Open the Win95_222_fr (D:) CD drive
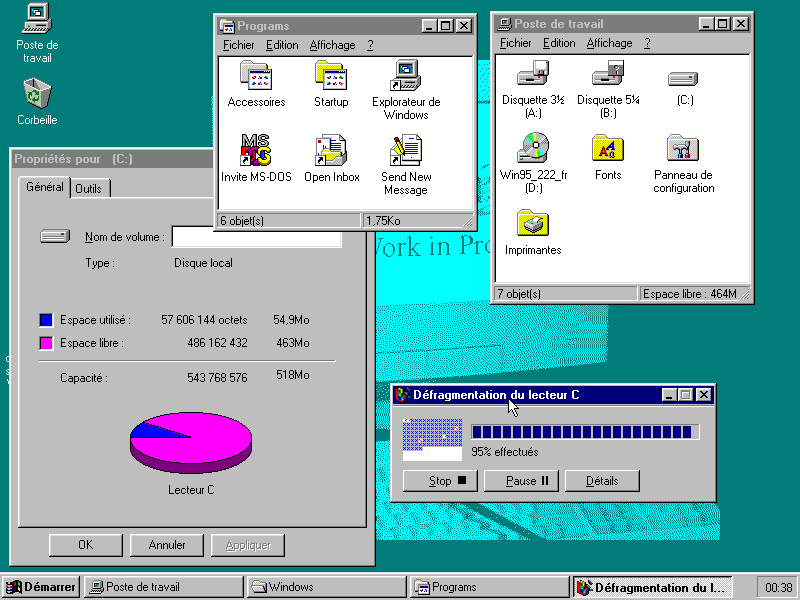Image resolution: width=800 pixels, height=600 pixels. pyautogui.click(x=533, y=148)
